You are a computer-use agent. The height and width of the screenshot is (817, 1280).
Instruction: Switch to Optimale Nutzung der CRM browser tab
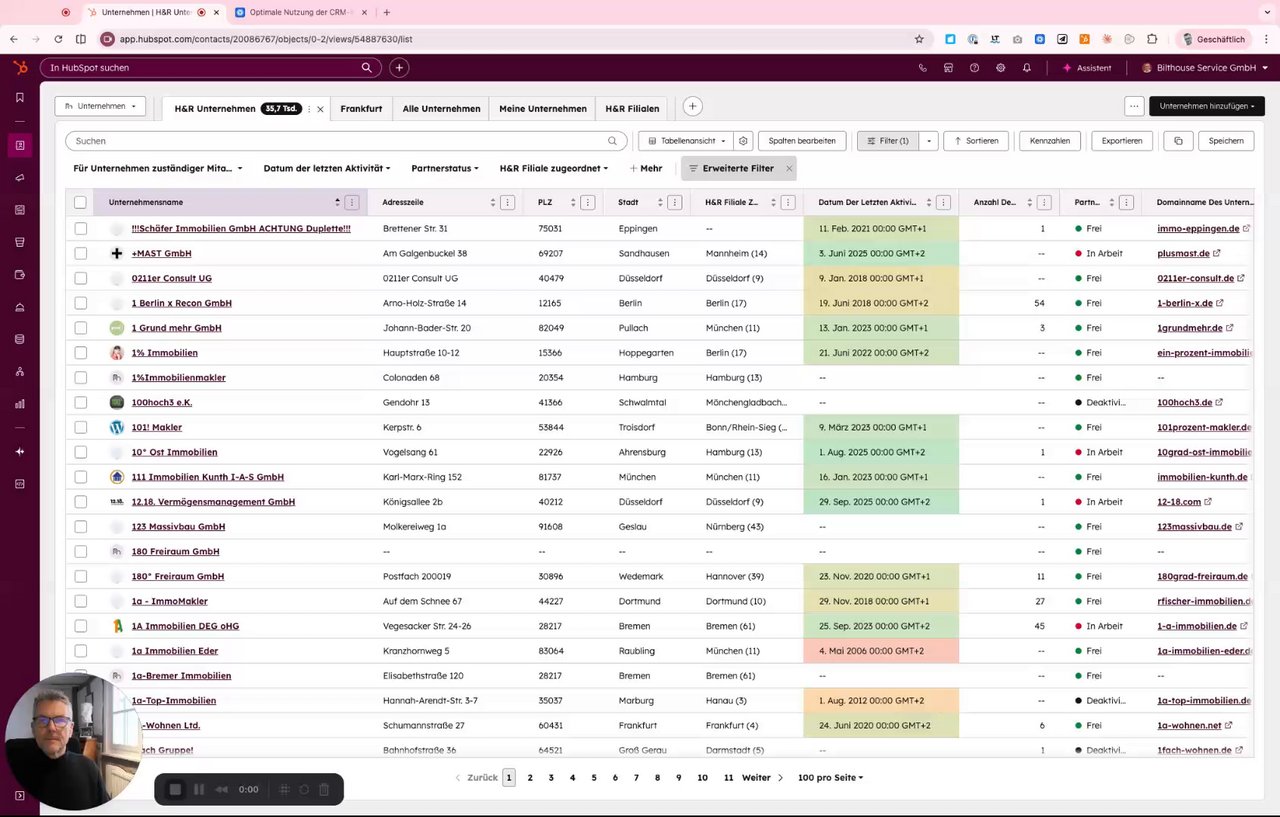[x=301, y=12]
